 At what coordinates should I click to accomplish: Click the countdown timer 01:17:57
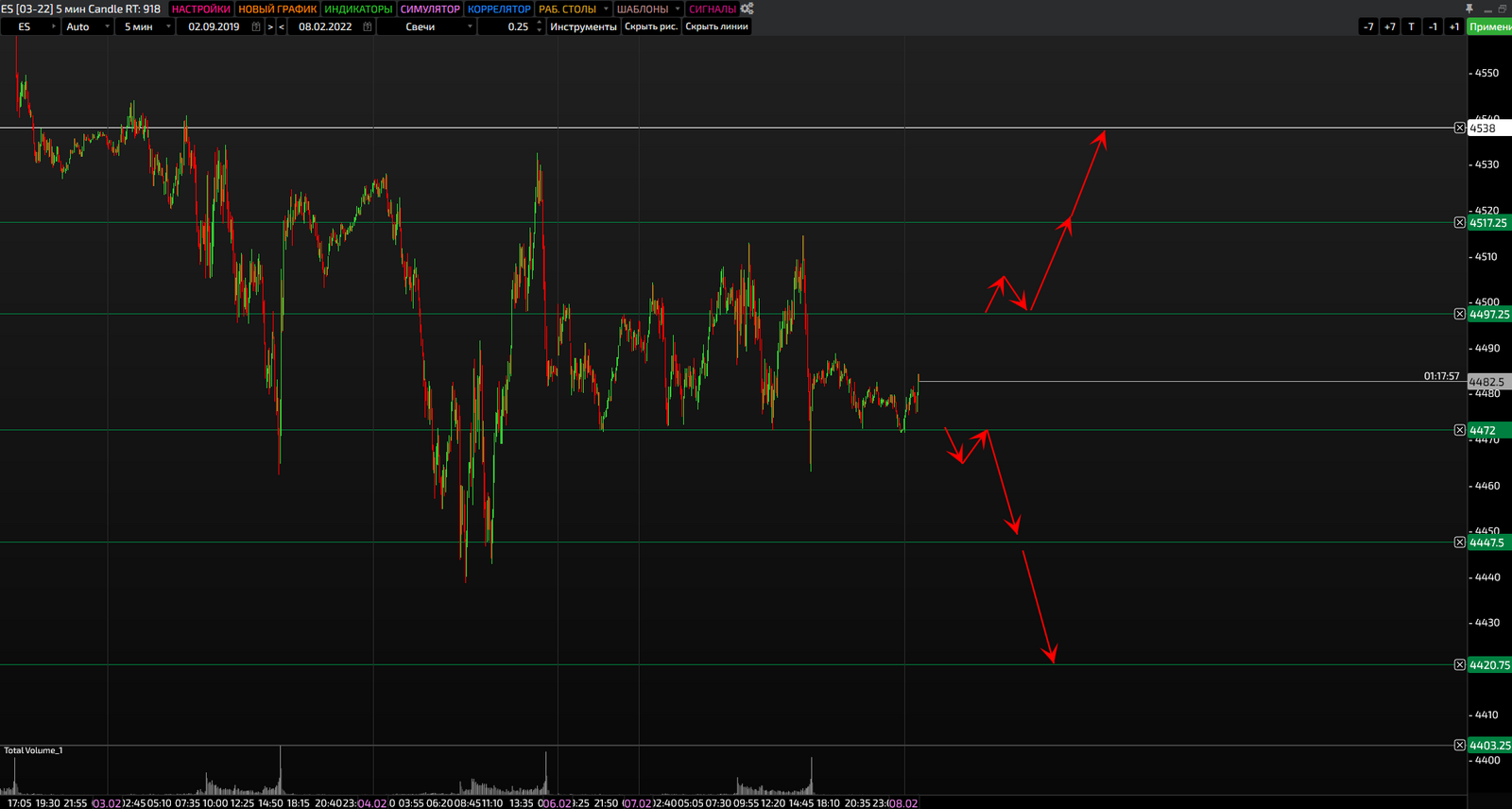pos(1441,376)
